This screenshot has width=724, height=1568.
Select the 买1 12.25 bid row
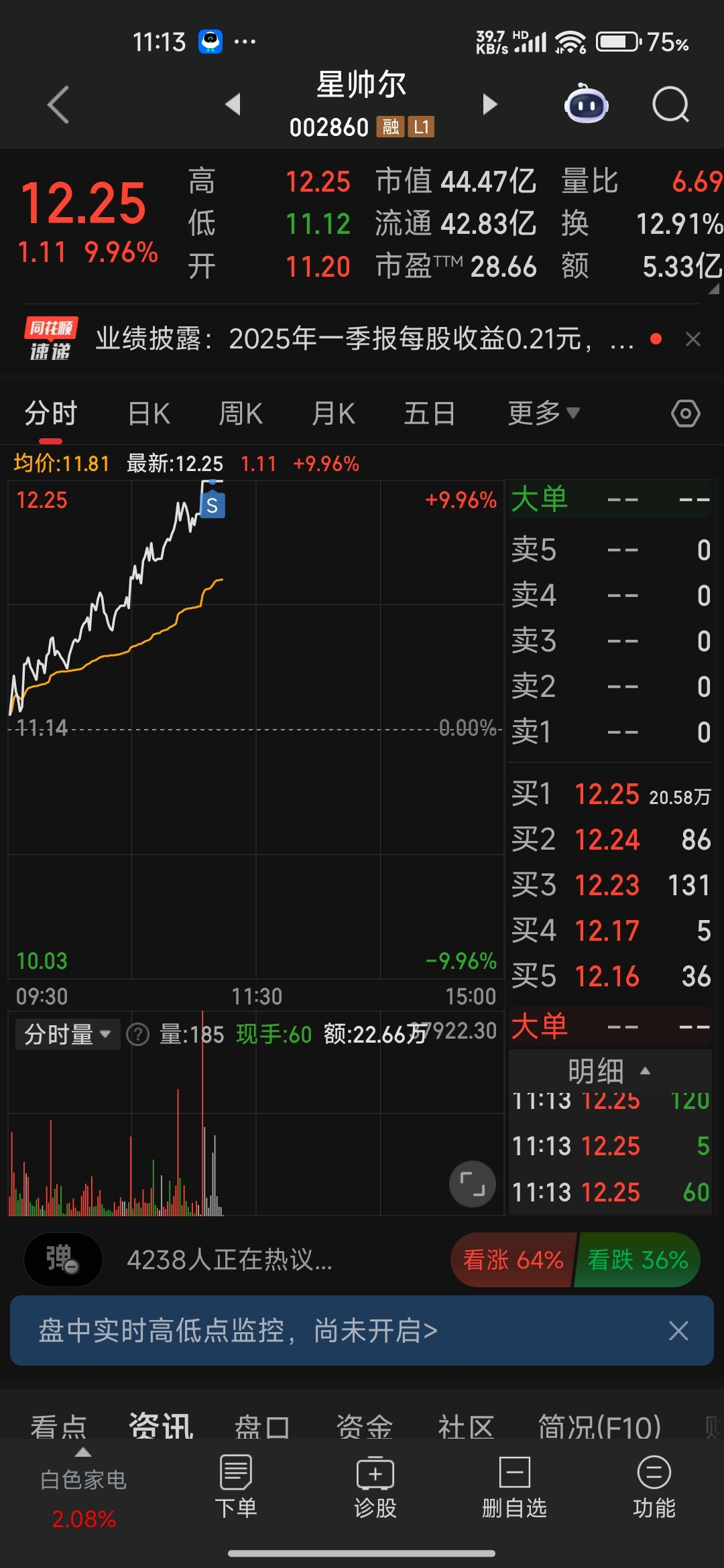(611, 795)
